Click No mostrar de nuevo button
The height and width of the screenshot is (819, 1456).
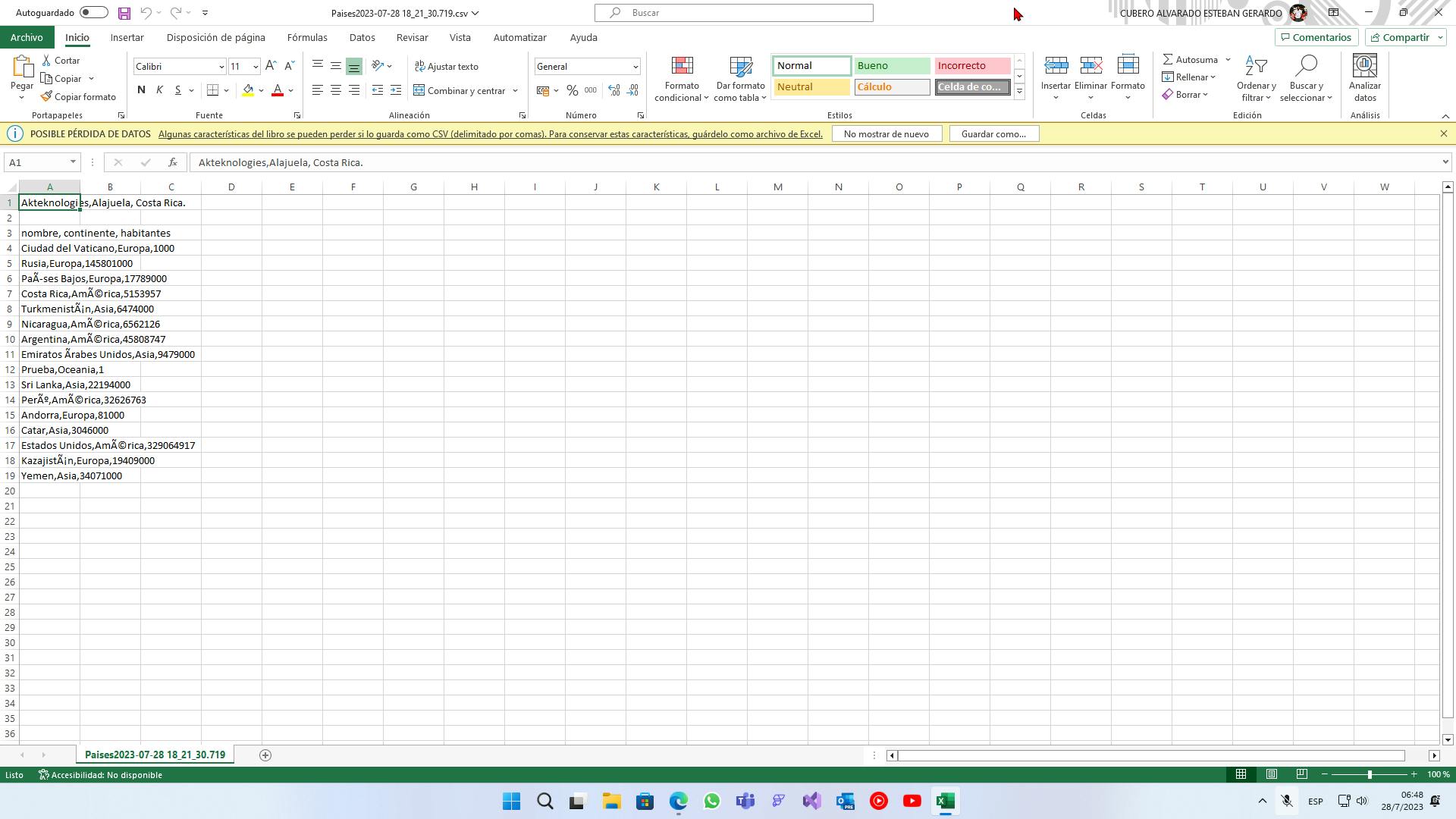886,134
